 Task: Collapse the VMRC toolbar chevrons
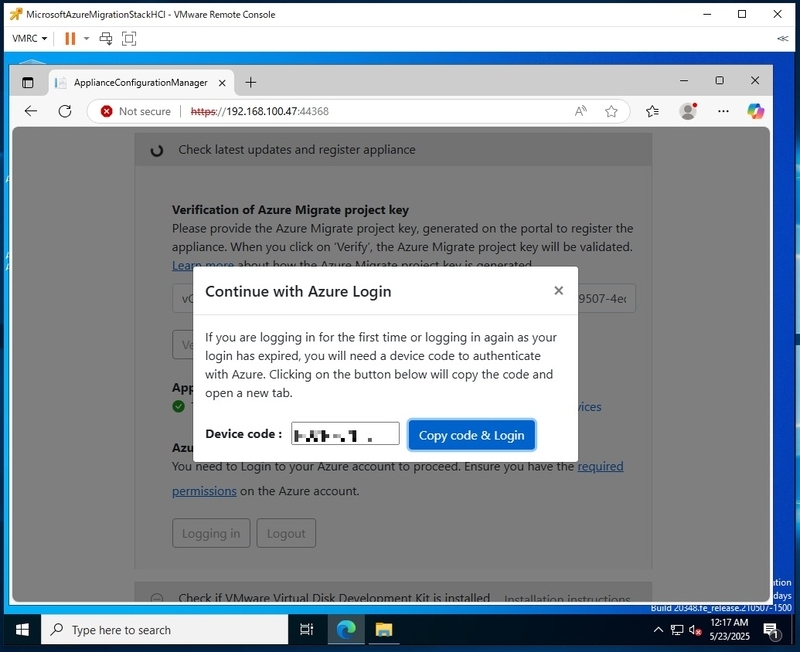[782, 38]
